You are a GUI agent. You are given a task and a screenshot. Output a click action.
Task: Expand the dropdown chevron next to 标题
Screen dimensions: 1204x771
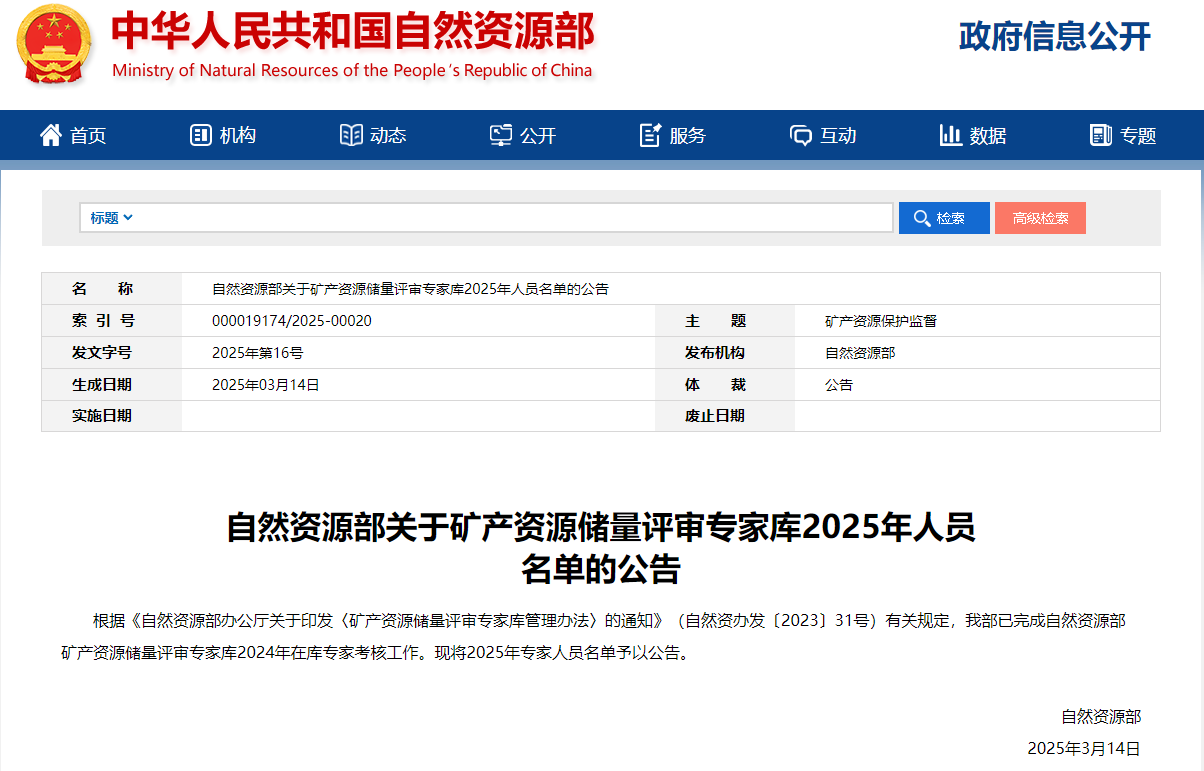click(128, 218)
